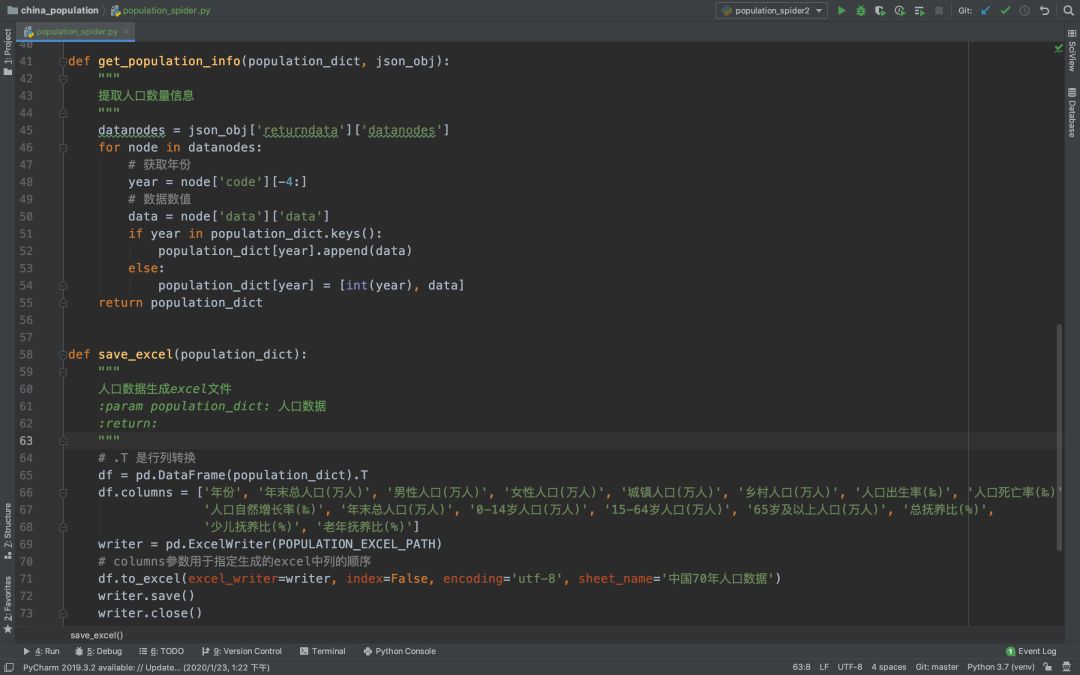The width and height of the screenshot is (1080, 675).
Task: Commit changes with the Git checkmark icon
Action: (x=1005, y=10)
